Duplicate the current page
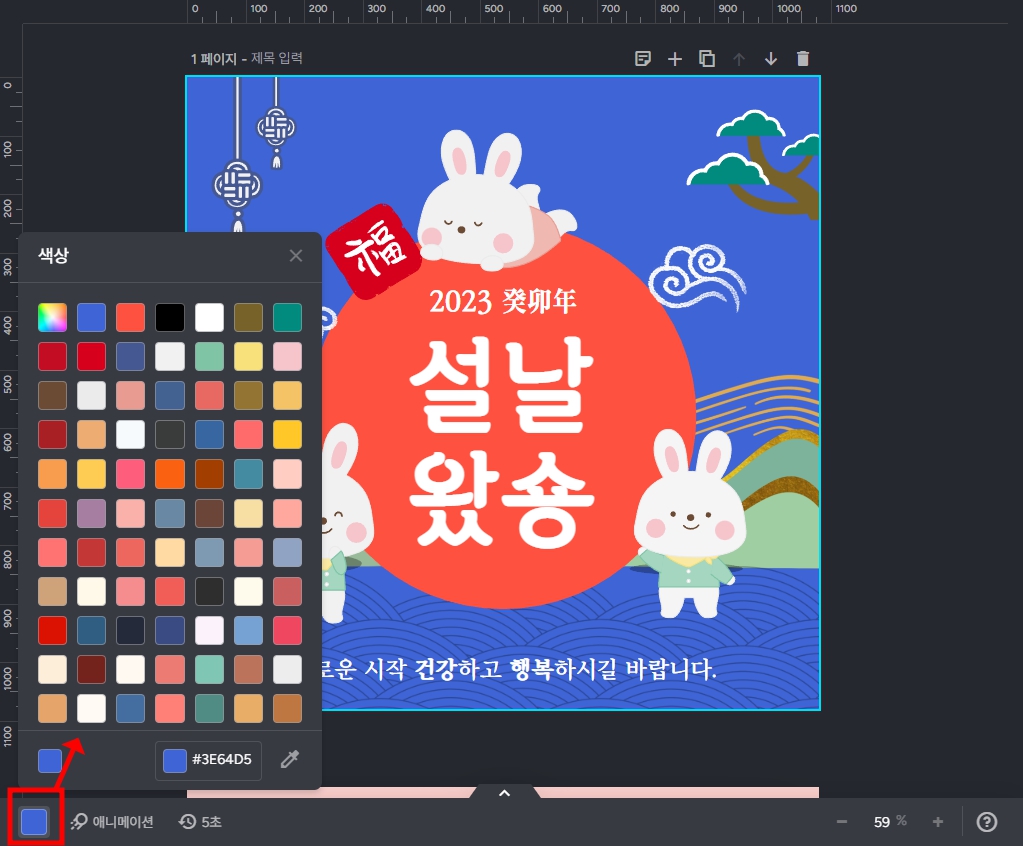 tap(707, 58)
